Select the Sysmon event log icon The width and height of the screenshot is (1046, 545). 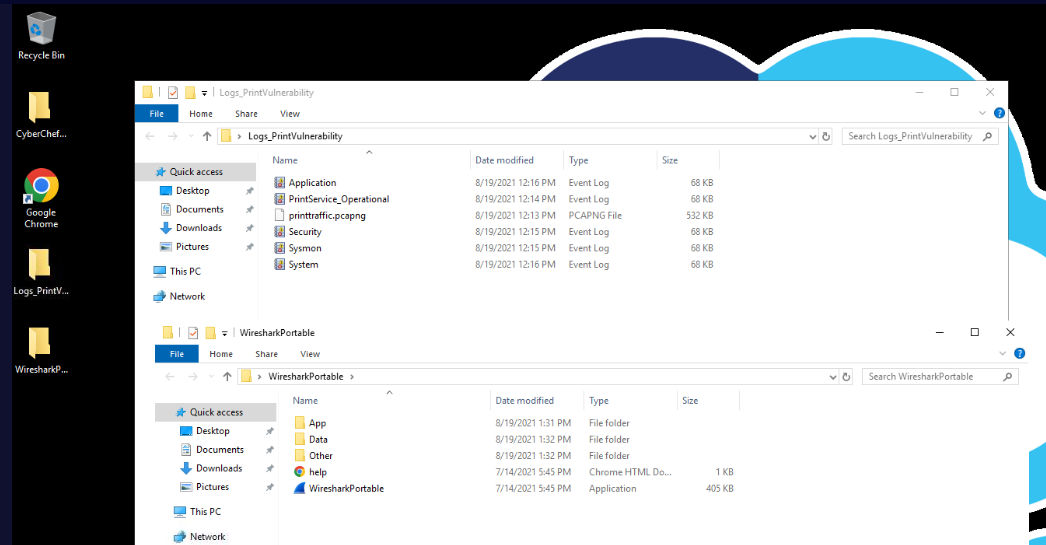pos(280,247)
